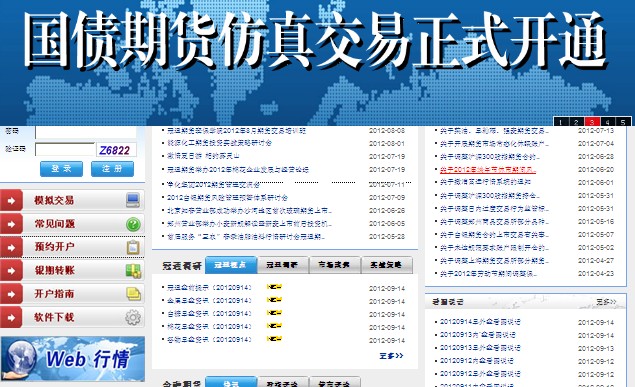Open the news item dated 2012-05-28
Screen dimensions: 635x387
(x=246, y=236)
